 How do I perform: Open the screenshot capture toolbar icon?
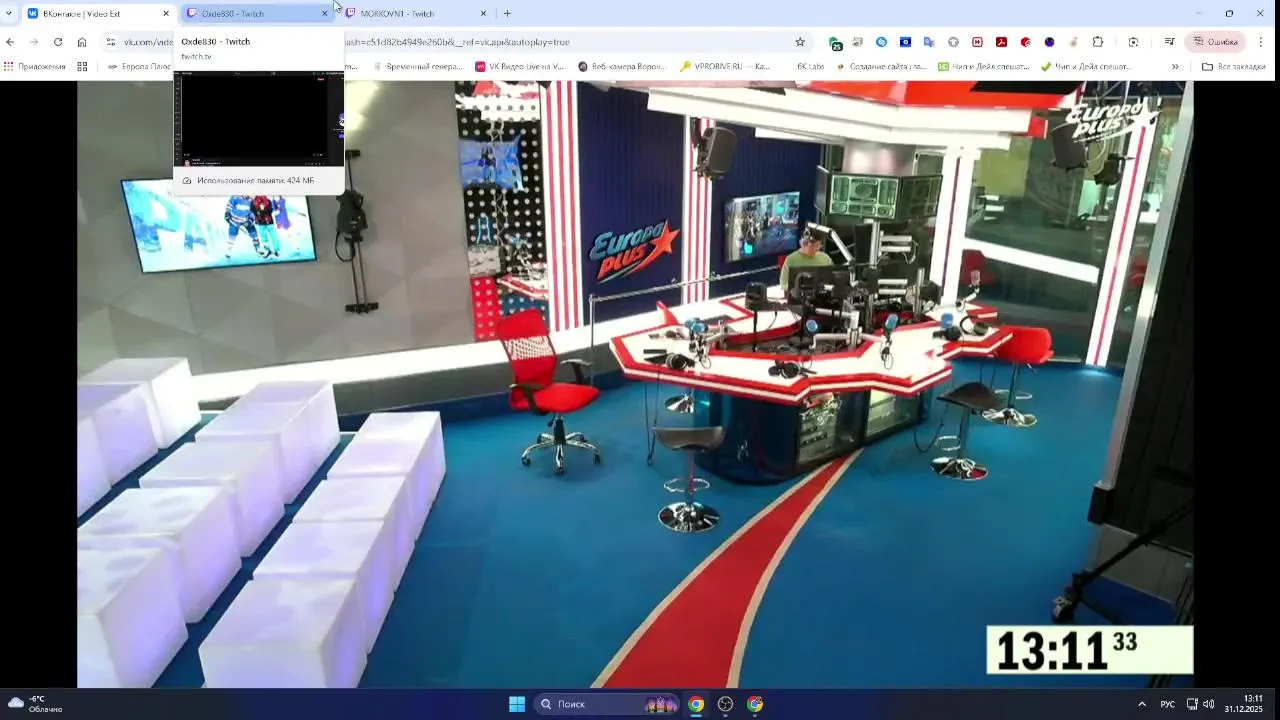(x=1133, y=42)
